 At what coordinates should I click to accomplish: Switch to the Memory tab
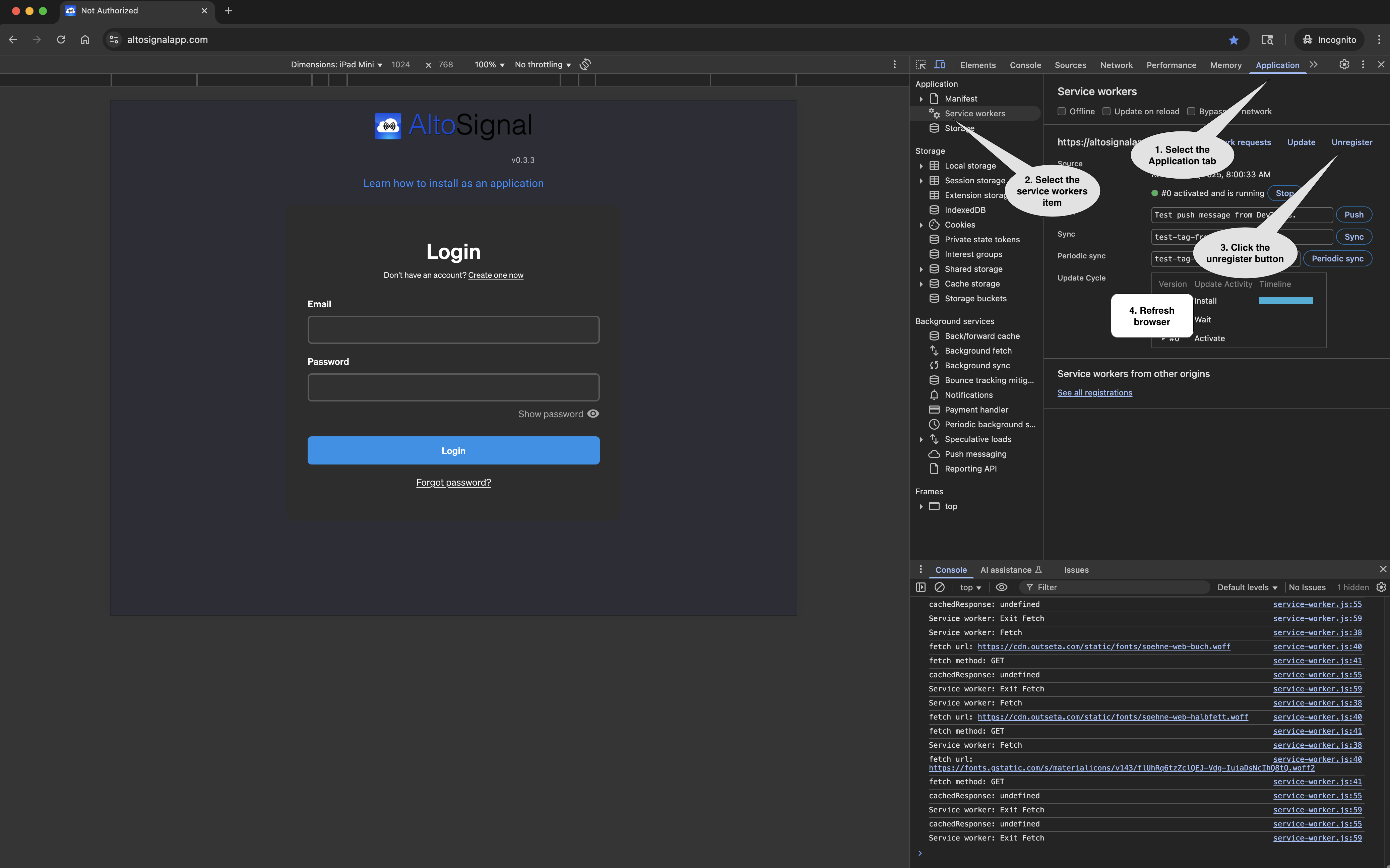1225,65
